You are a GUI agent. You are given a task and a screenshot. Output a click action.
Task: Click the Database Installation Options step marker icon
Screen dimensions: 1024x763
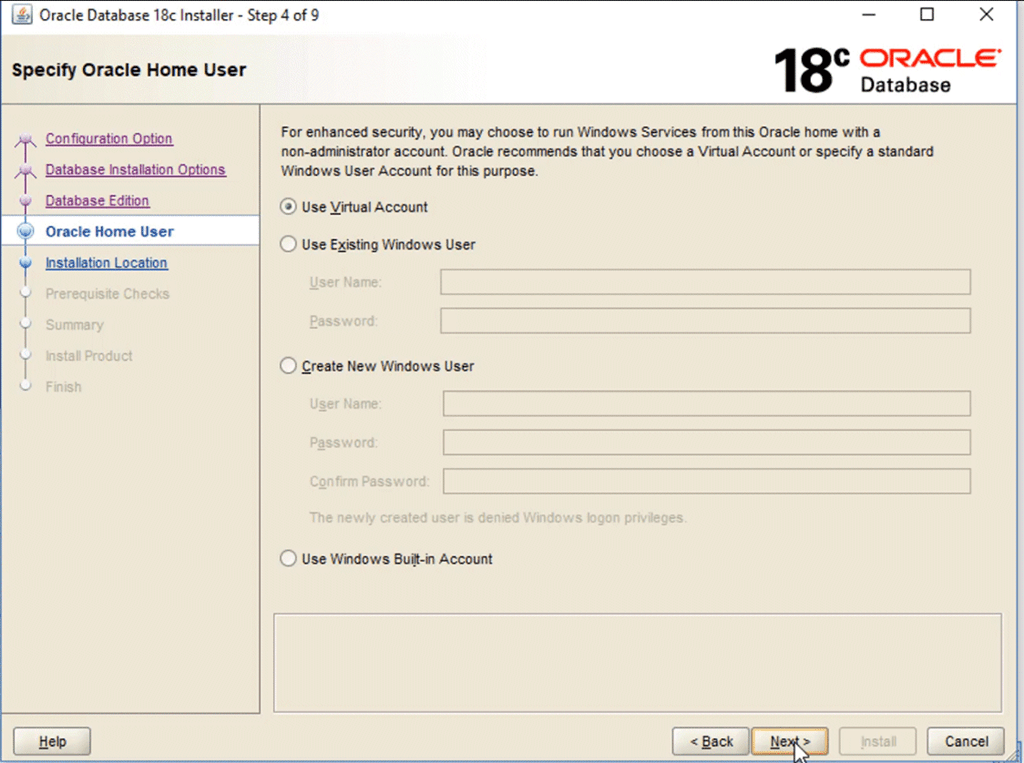coord(25,170)
